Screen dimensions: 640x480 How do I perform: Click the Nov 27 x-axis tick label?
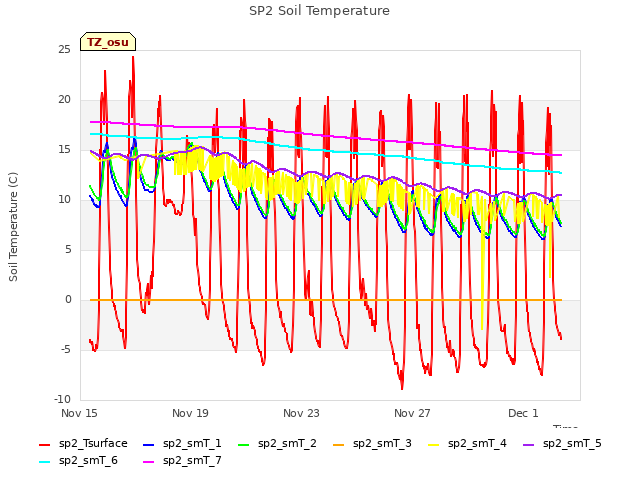412,413
